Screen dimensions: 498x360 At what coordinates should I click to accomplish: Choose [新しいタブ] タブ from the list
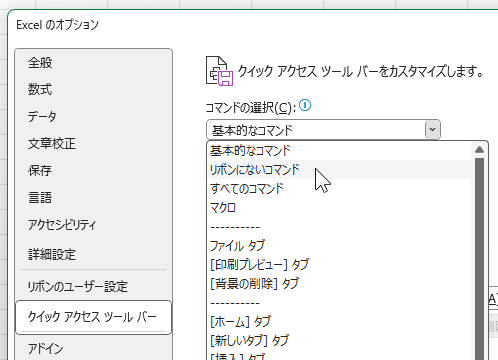340,341
